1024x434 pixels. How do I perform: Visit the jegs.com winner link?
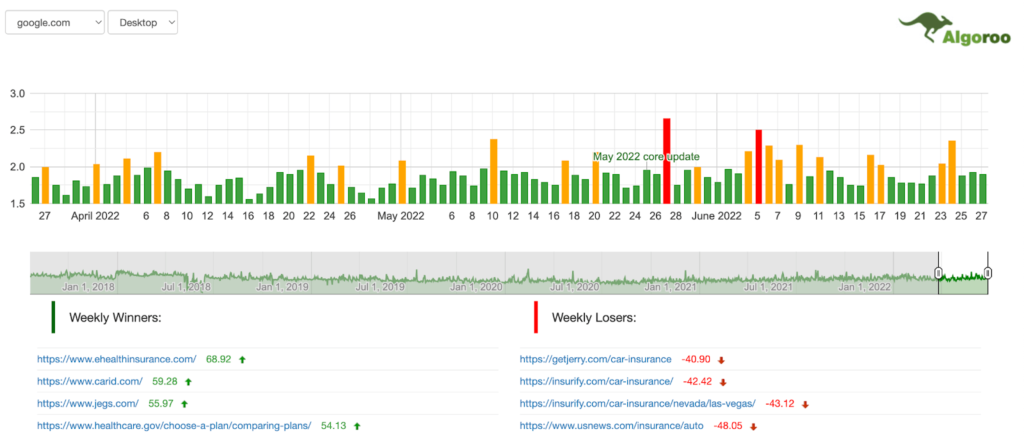pos(88,403)
